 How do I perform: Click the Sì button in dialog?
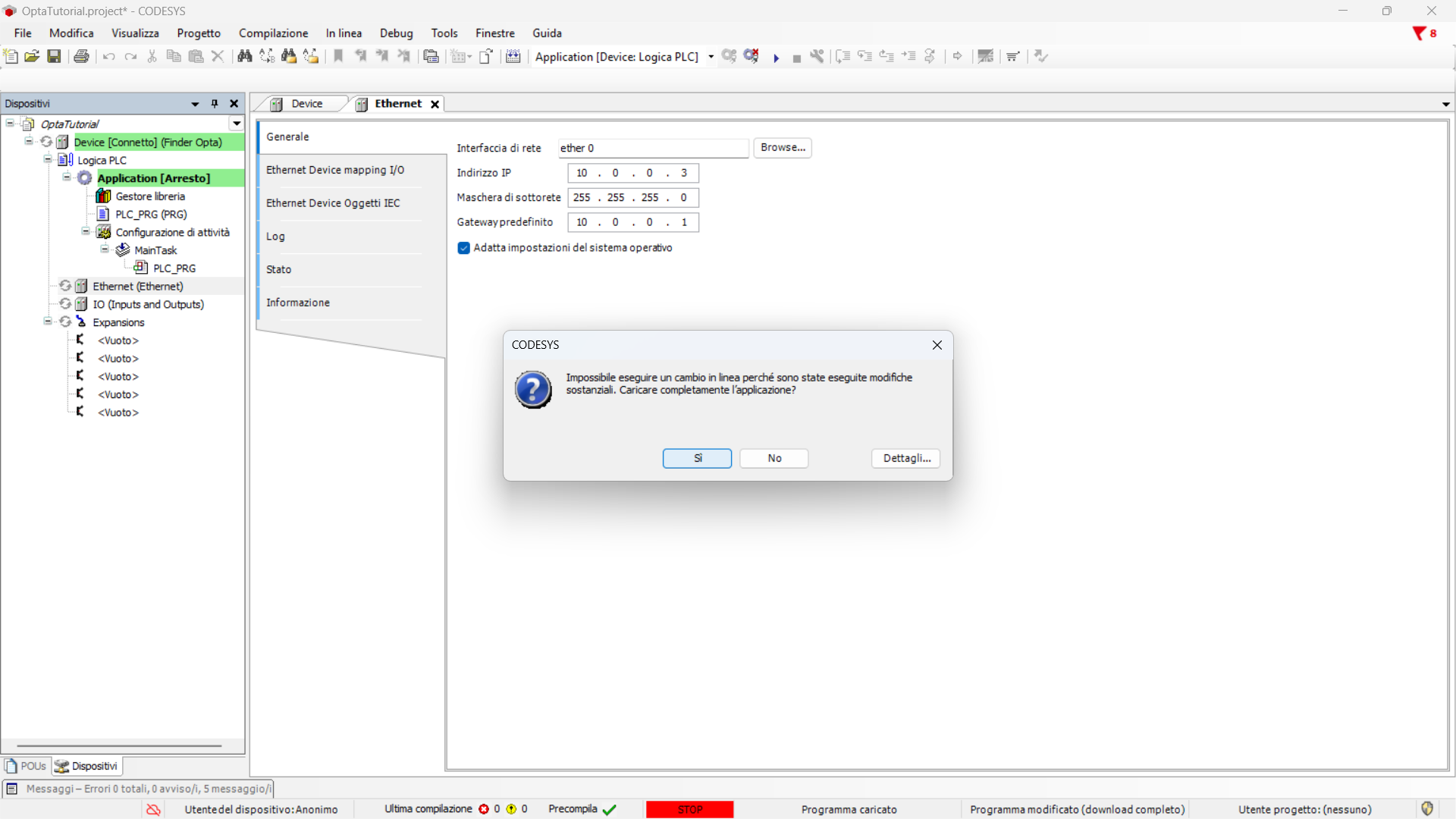(697, 458)
